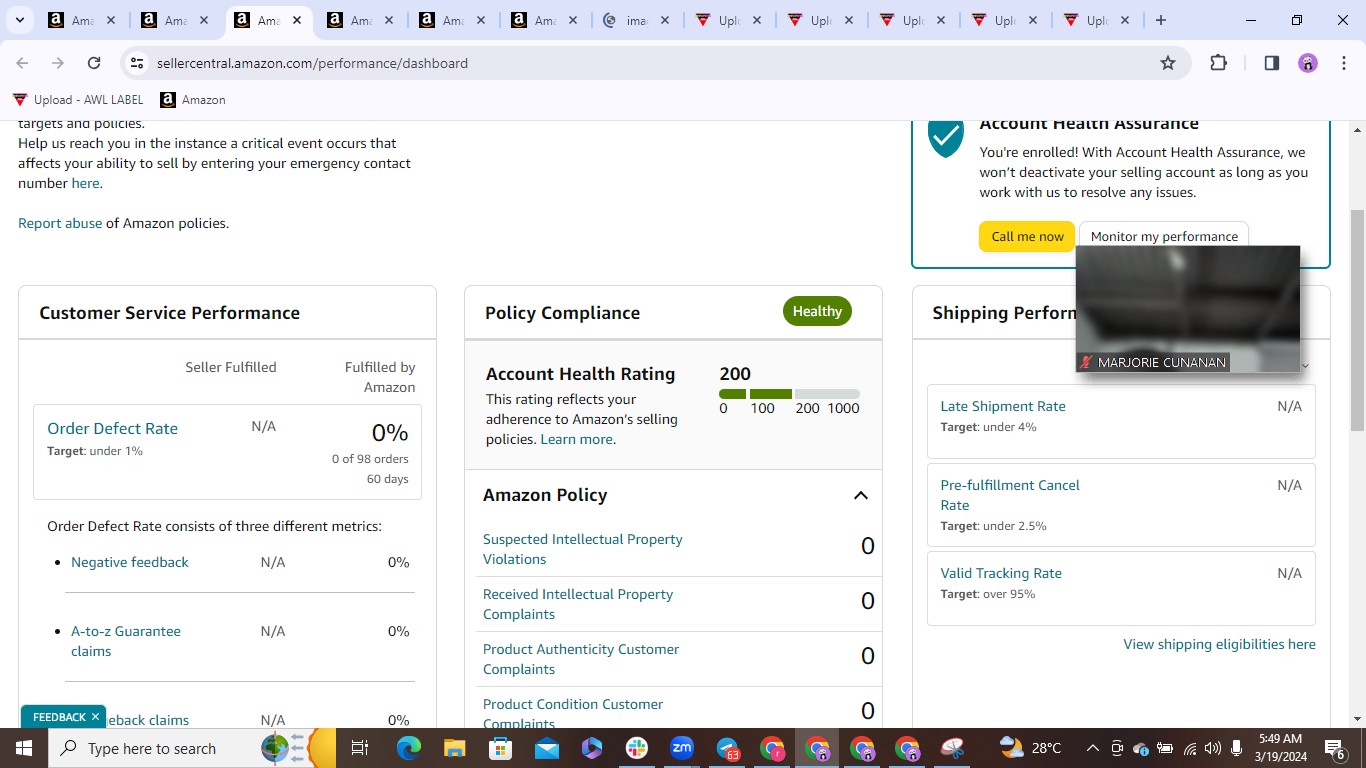Open A-to-z Guarantee claims link

click(x=126, y=641)
